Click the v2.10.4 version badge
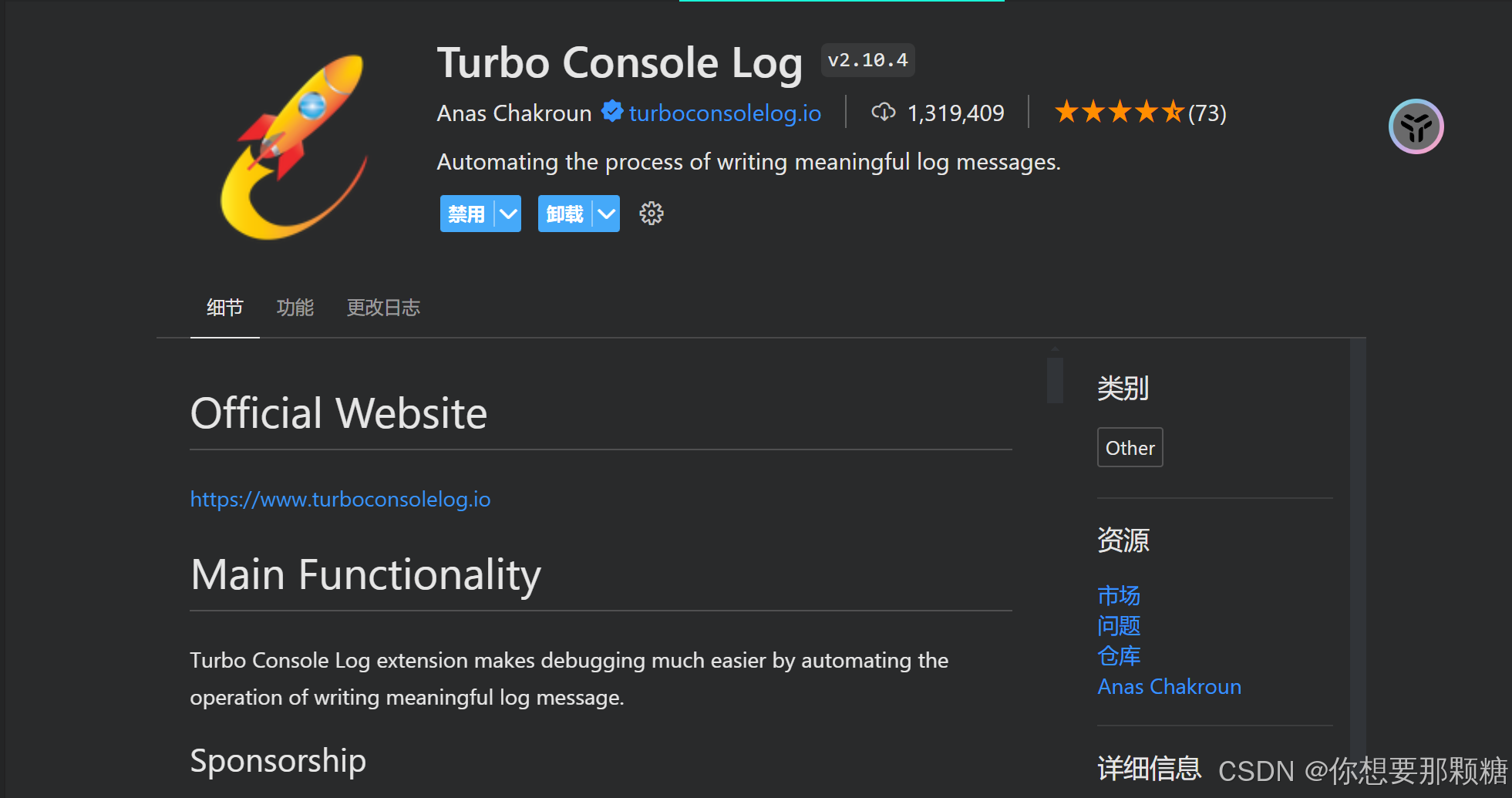 pos(867,60)
